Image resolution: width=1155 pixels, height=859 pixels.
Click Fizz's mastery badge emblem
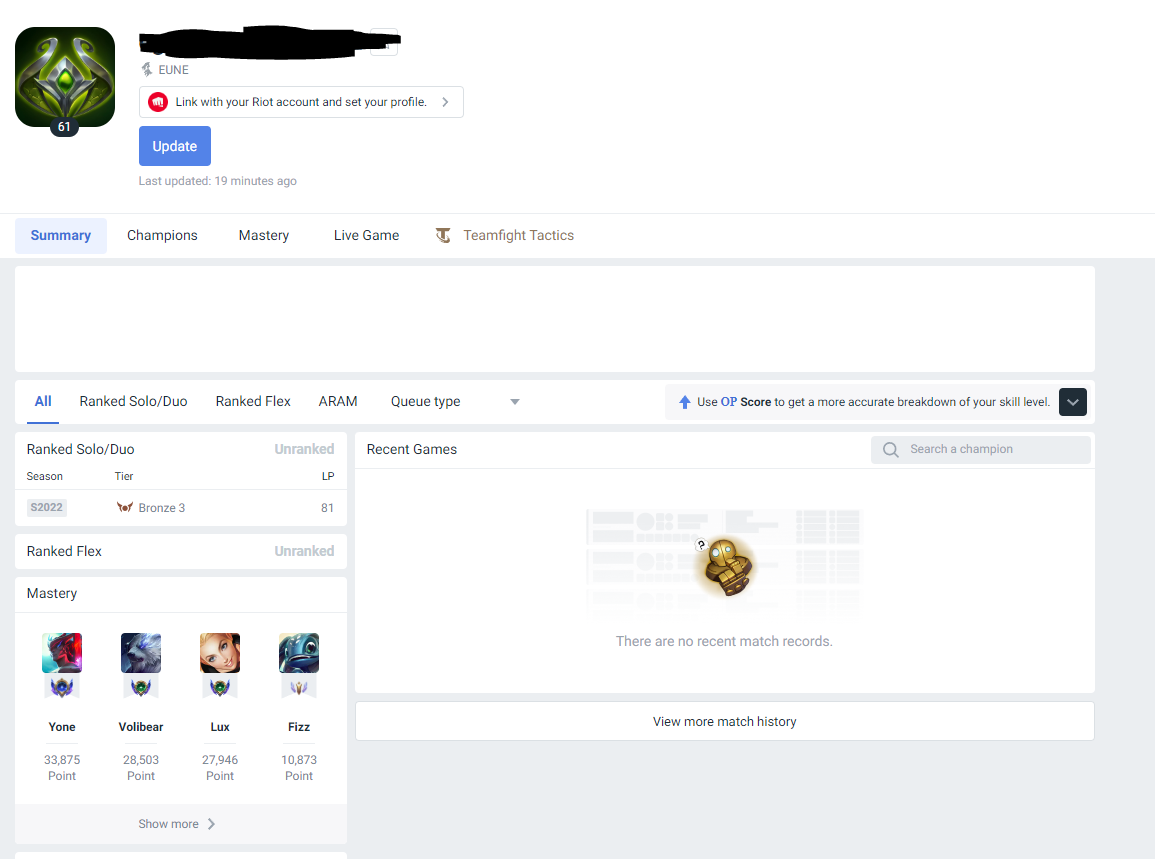(298, 687)
